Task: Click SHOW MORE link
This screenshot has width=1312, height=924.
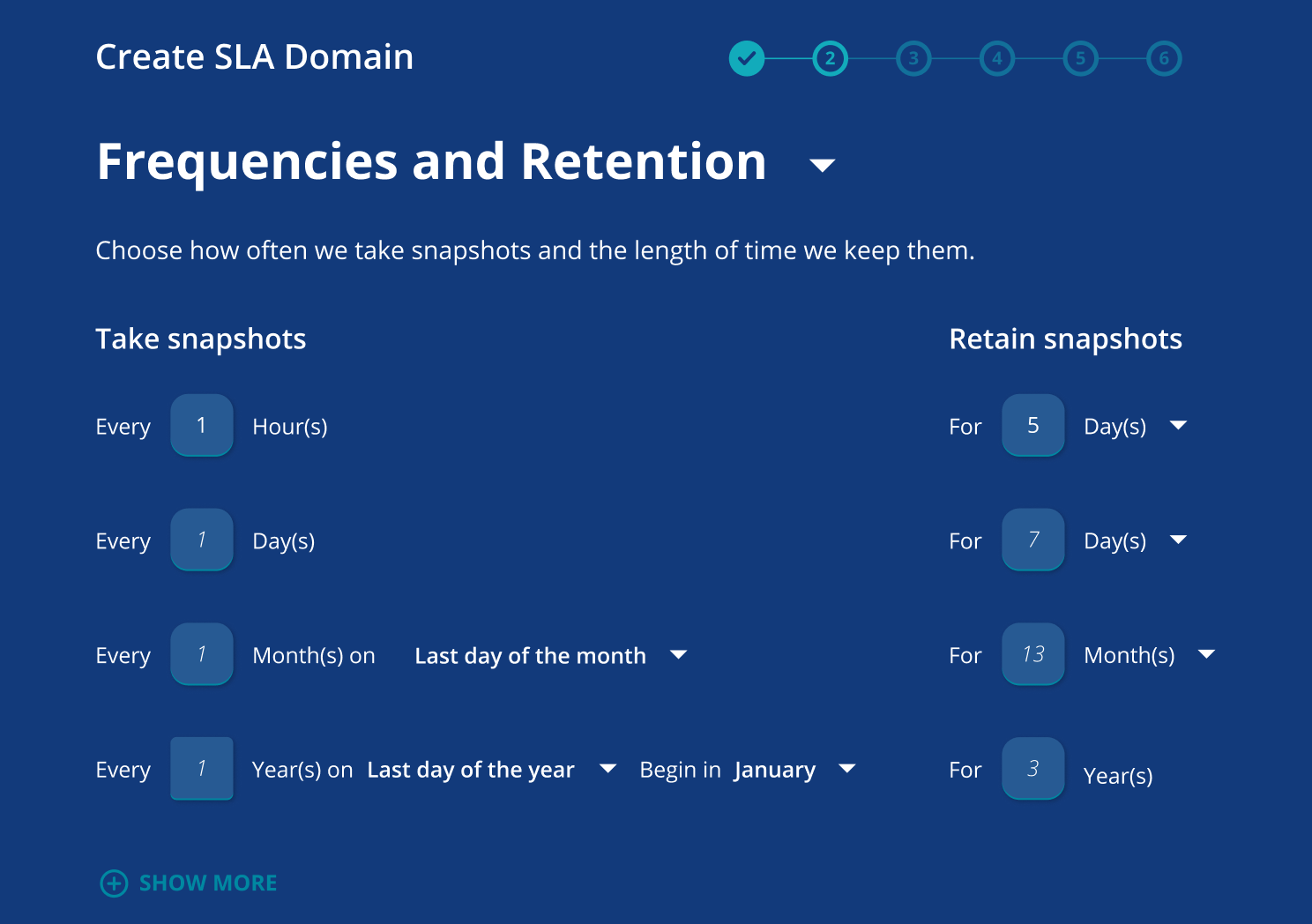Action: [208, 883]
